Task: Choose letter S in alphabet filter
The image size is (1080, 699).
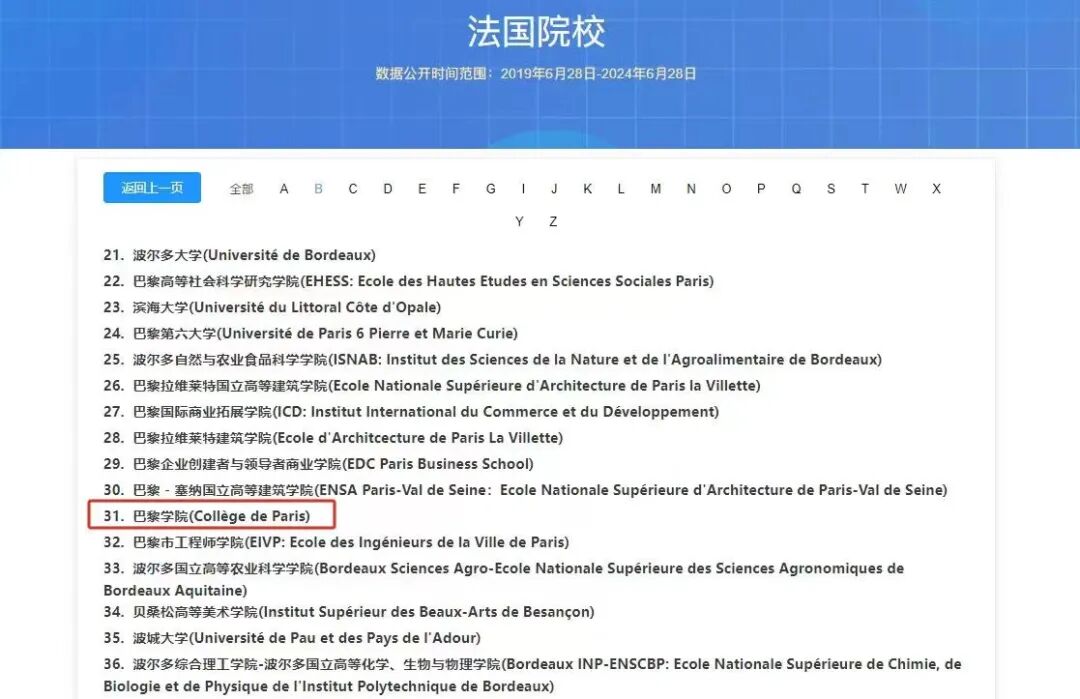Action: pyautogui.click(x=830, y=189)
